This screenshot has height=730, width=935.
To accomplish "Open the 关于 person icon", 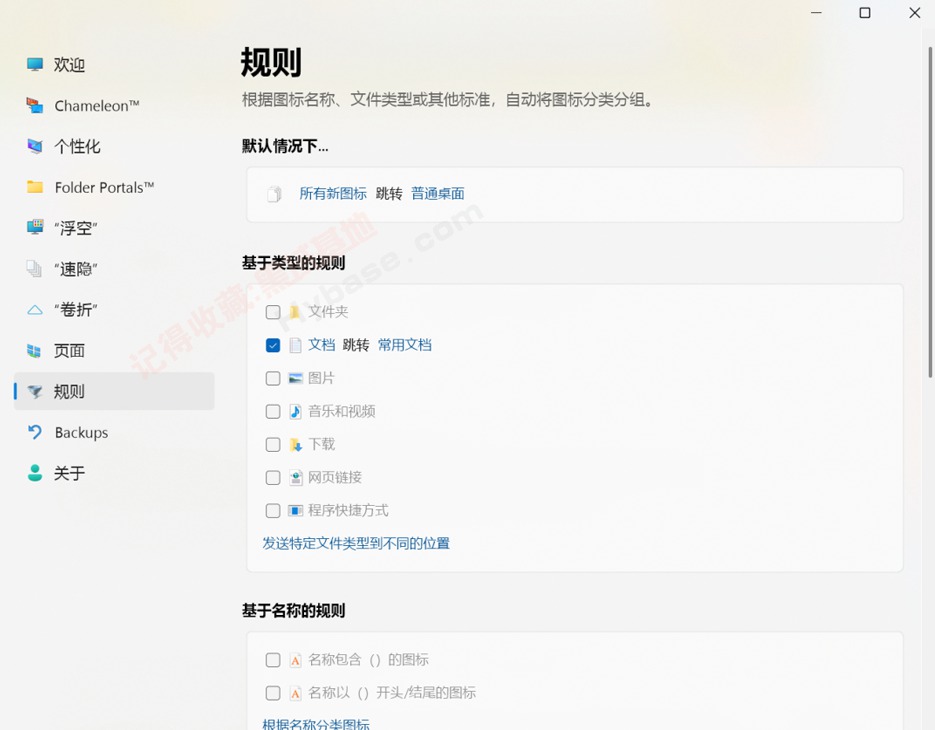I will (35, 473).
